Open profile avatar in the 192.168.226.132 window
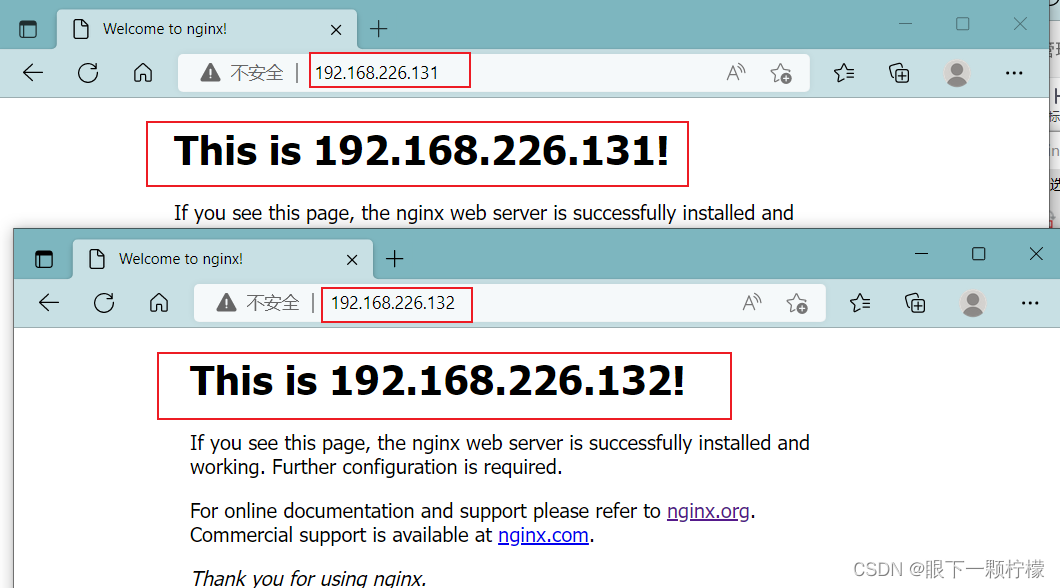The width and height of the screenshot is (1060, 588). (x=973, y=303)
